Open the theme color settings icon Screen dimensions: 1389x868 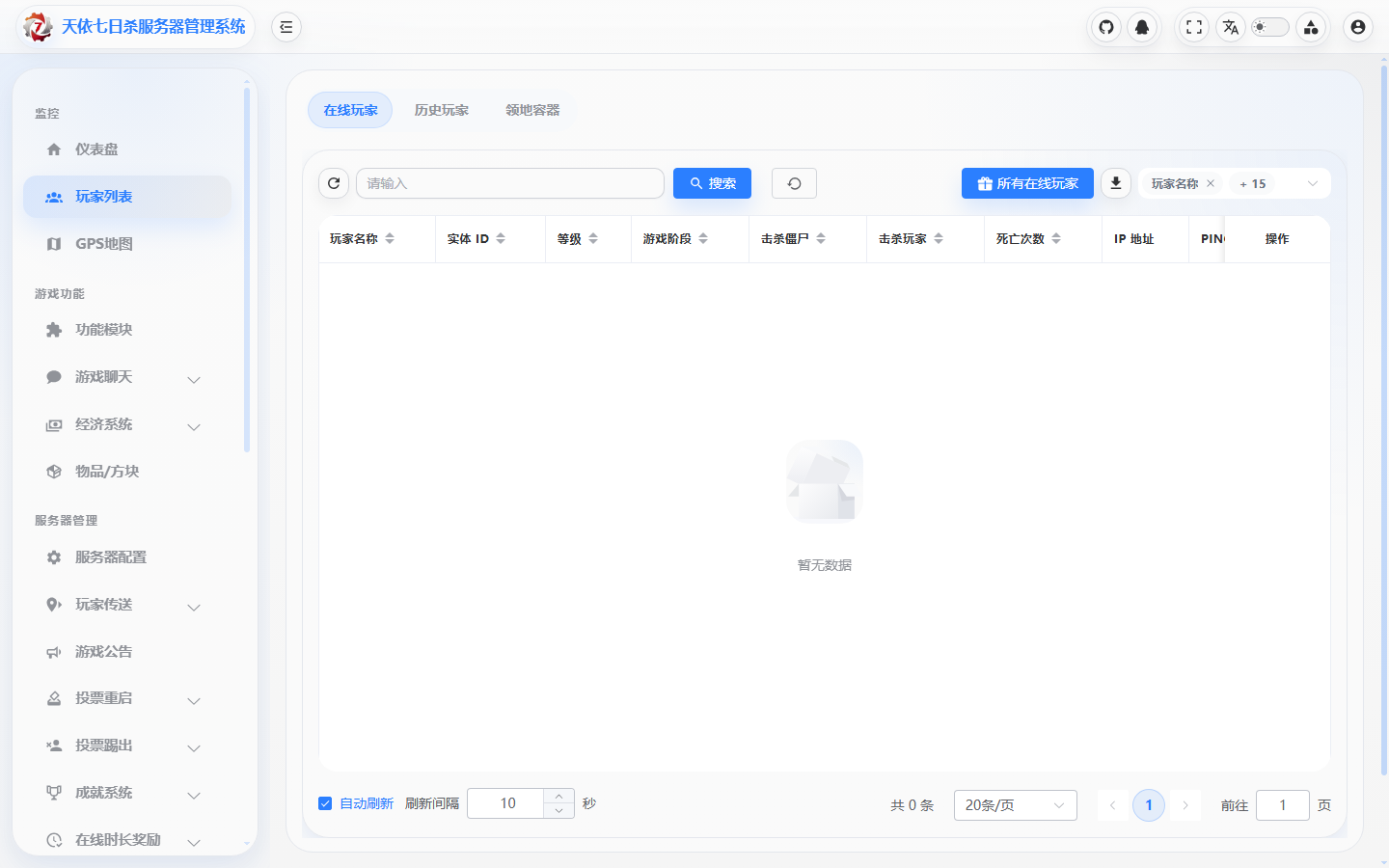click(x=1311, y=27)
